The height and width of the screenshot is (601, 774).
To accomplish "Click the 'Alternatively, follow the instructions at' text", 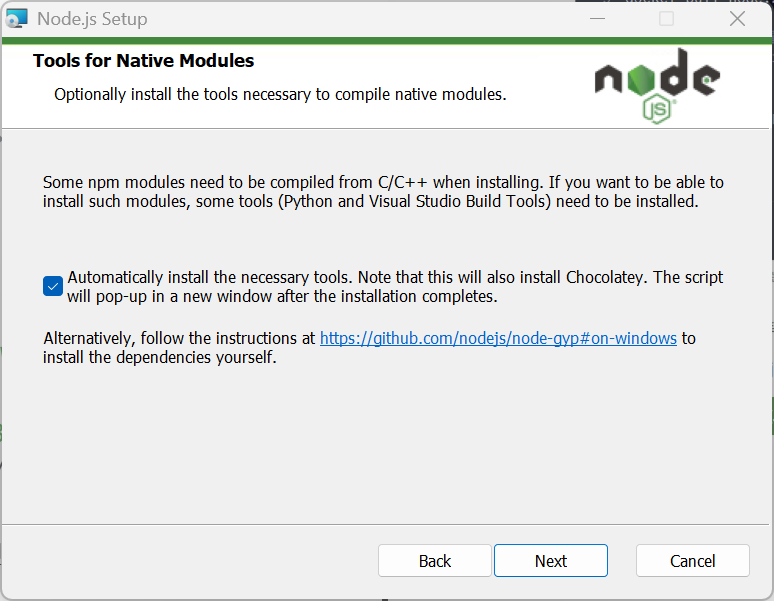I will pyautogui.click(x=179, y=338).
